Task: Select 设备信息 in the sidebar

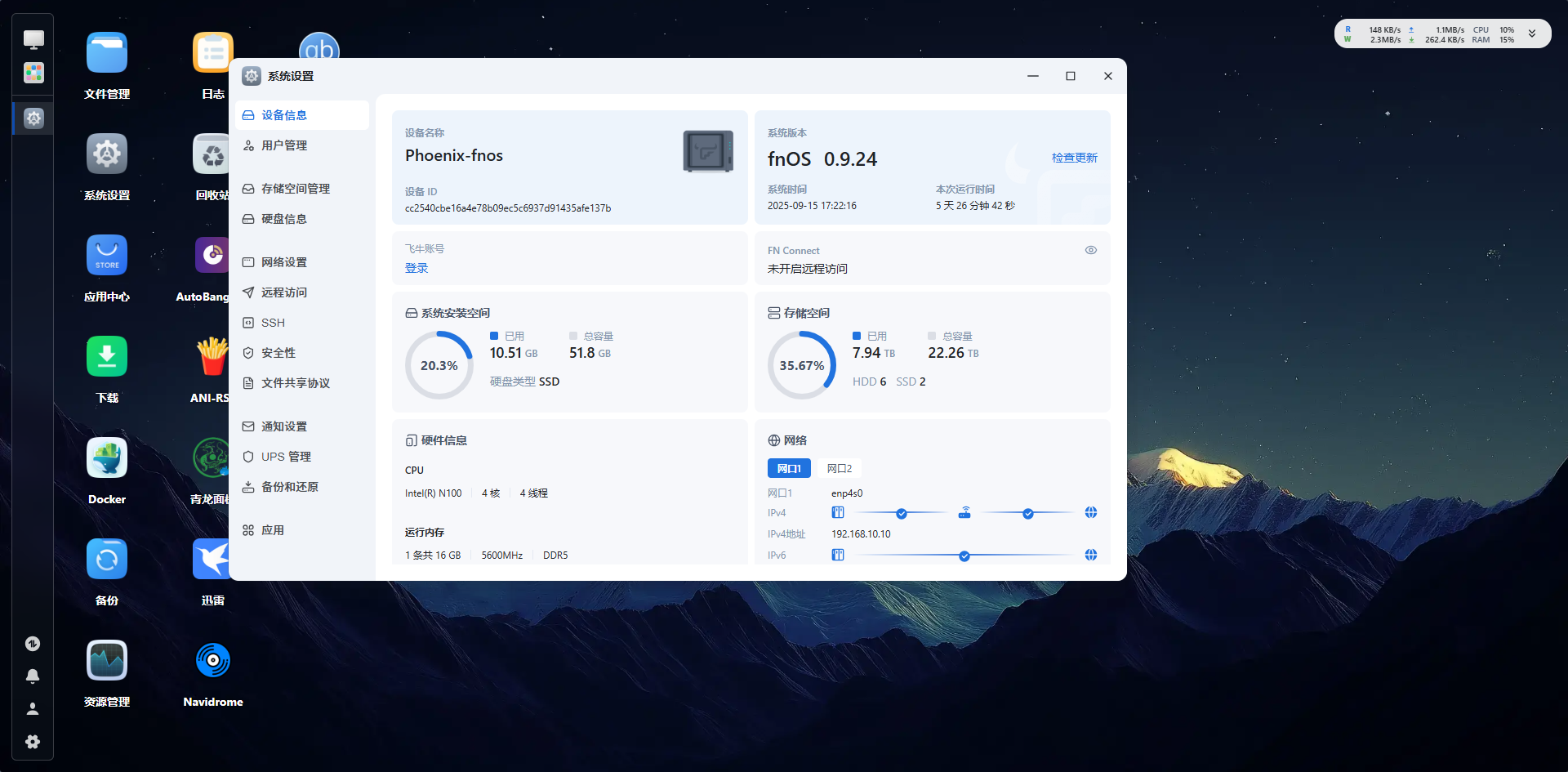Action: pyautogui.click(x=302, y=115)
